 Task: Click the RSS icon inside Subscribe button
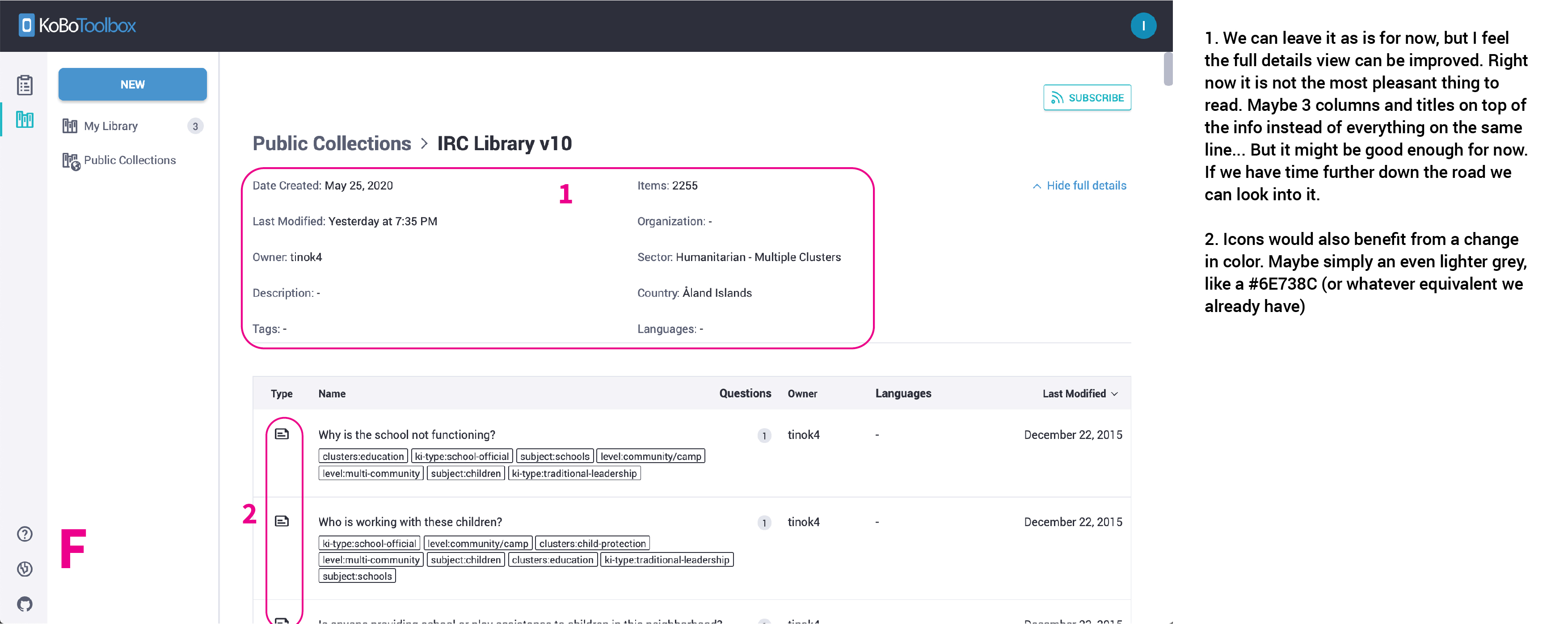pos(1057,97)
